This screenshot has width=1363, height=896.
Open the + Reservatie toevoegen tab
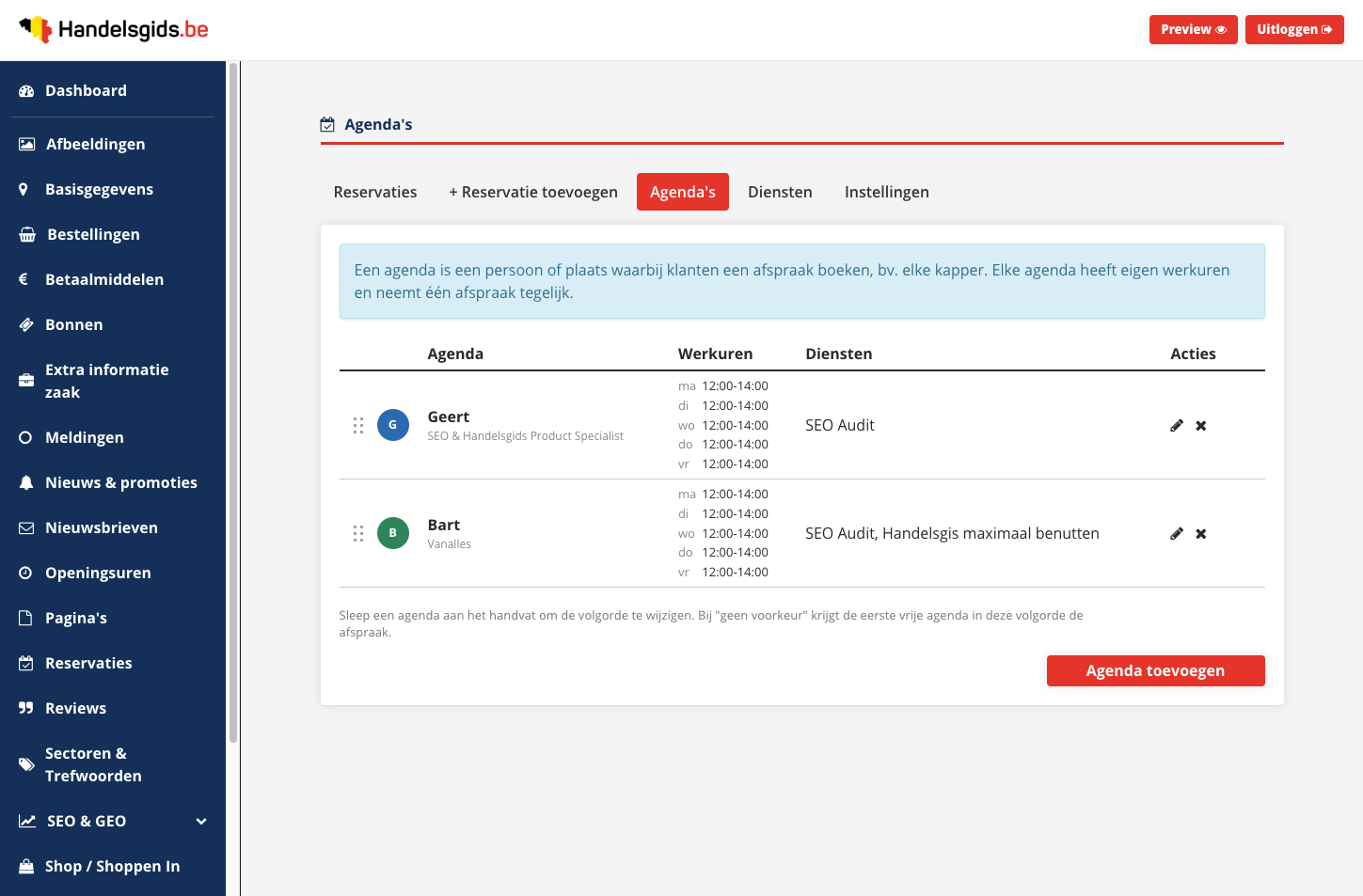pyautogui.click(x=533, y=192)
